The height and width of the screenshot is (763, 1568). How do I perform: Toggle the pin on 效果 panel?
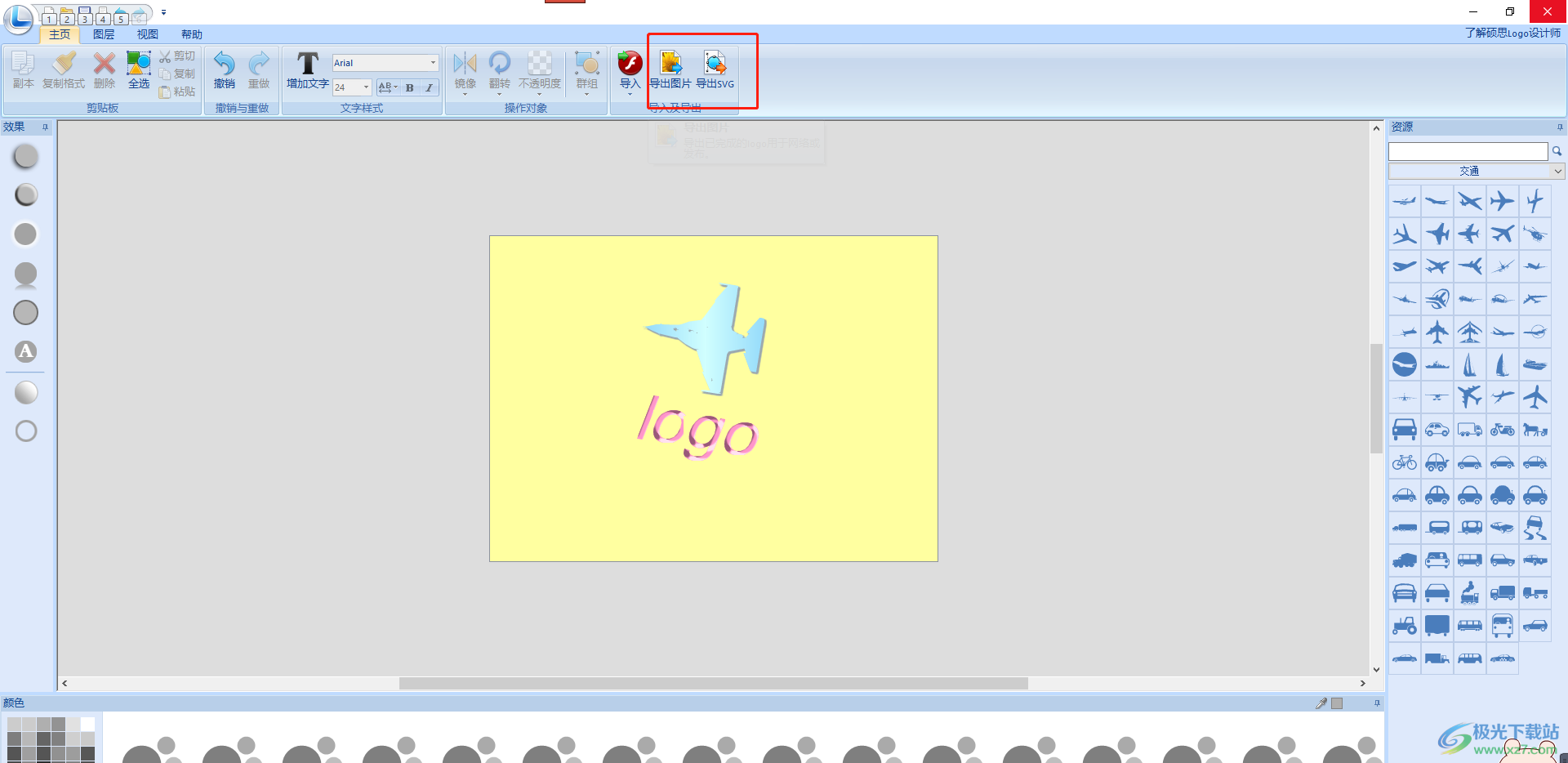point(46,127)
